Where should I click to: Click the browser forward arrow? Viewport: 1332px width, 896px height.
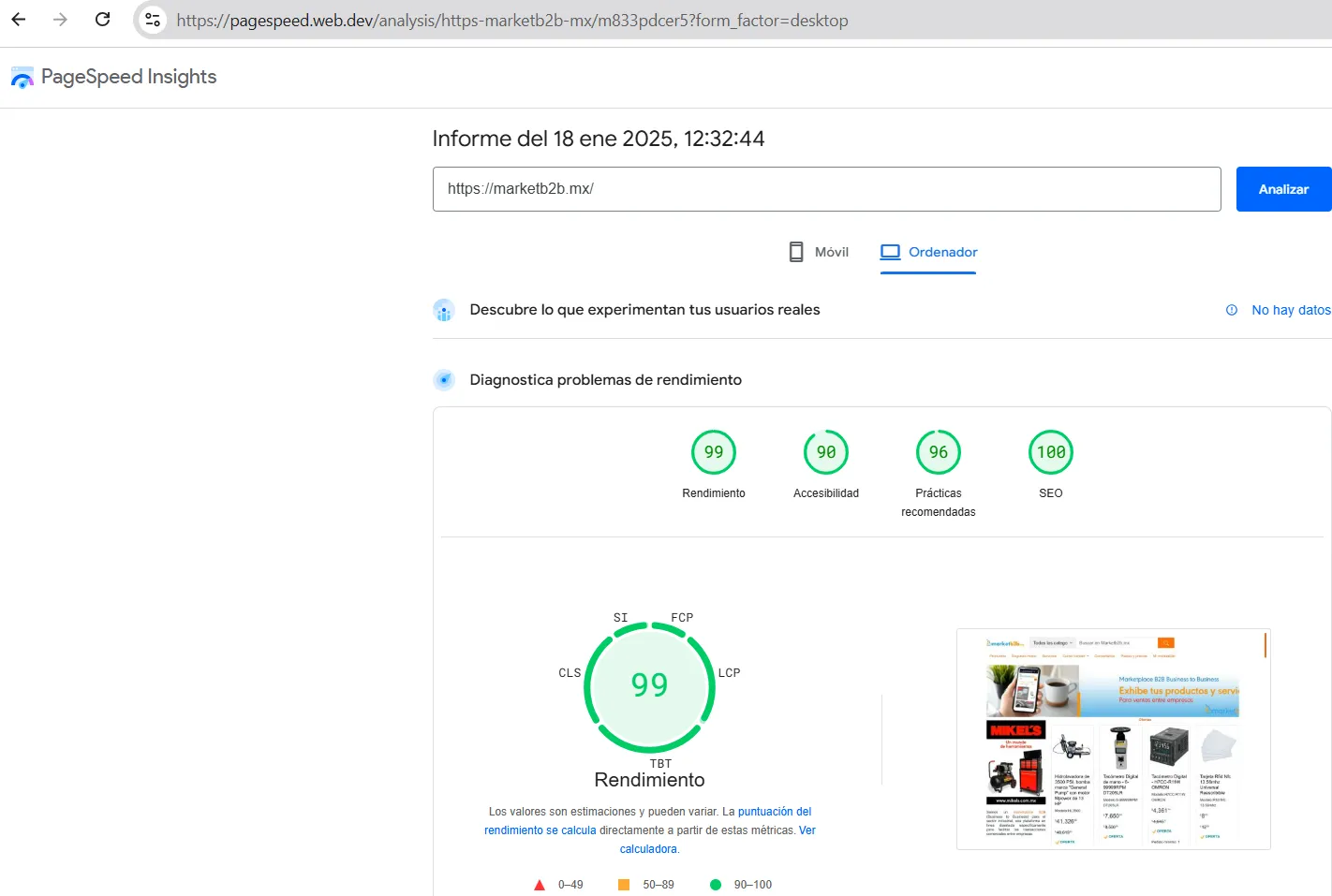point(61,20)
